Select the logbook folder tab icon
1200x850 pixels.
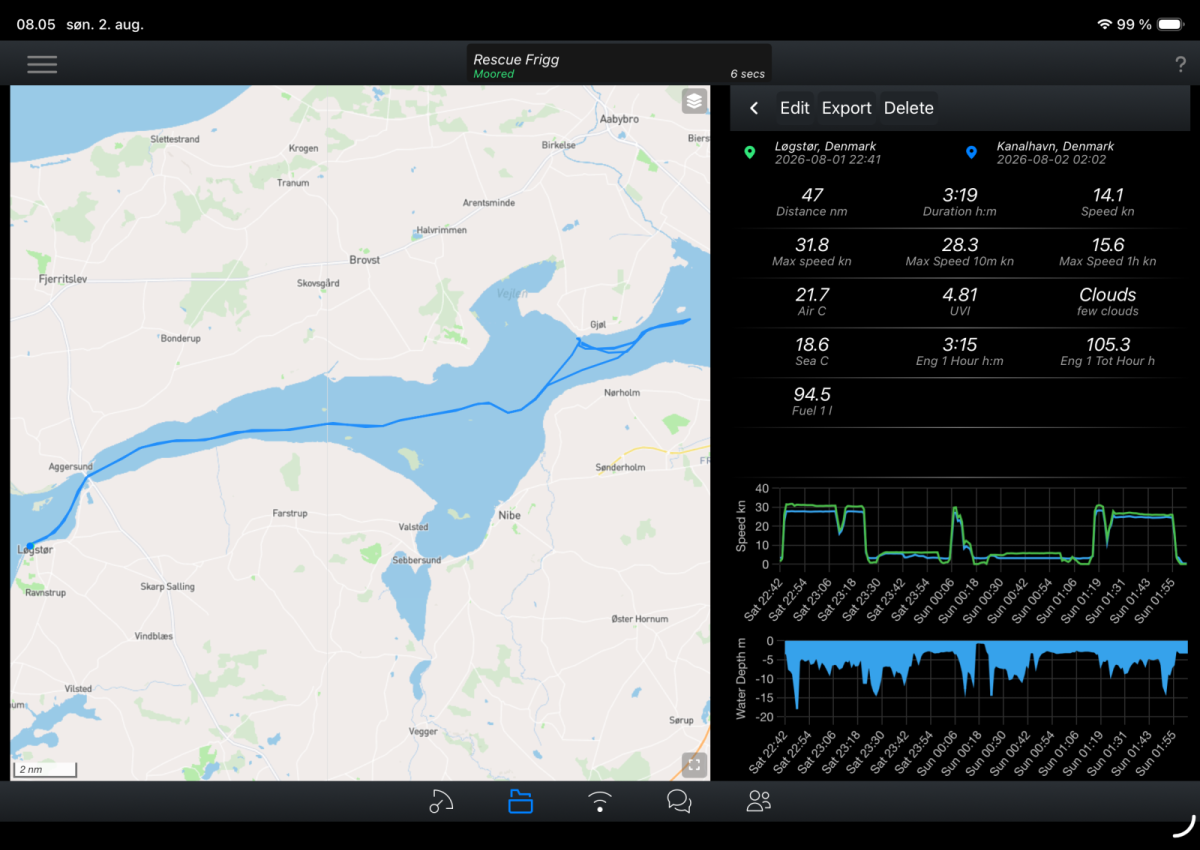520,801
